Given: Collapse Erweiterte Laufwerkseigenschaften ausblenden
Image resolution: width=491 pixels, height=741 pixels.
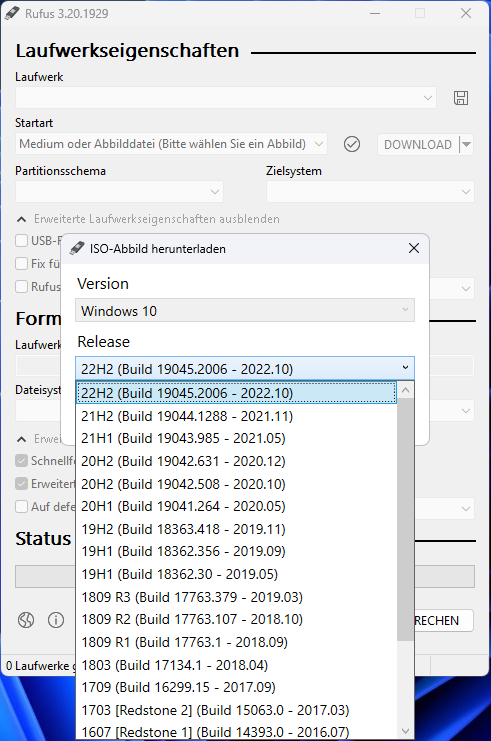Looking at the screenshot, I should (x=147, y=219).
